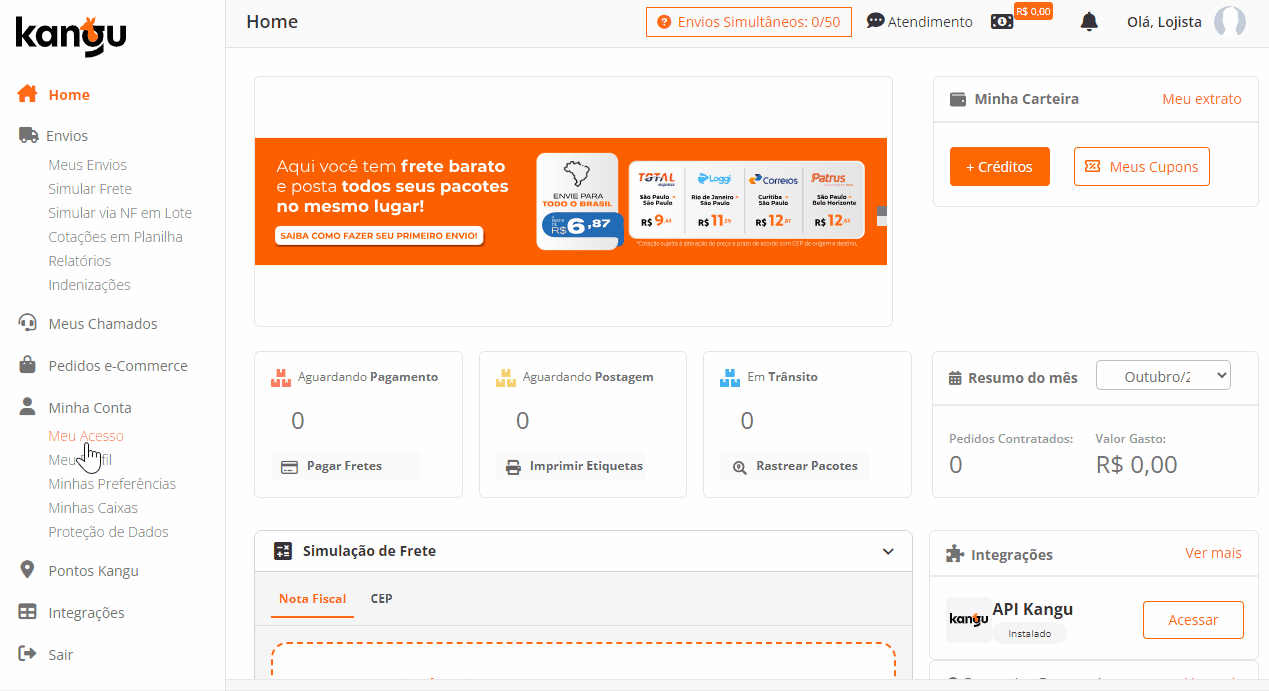Click the Minha Carteira wallet icon

(958, 99)
